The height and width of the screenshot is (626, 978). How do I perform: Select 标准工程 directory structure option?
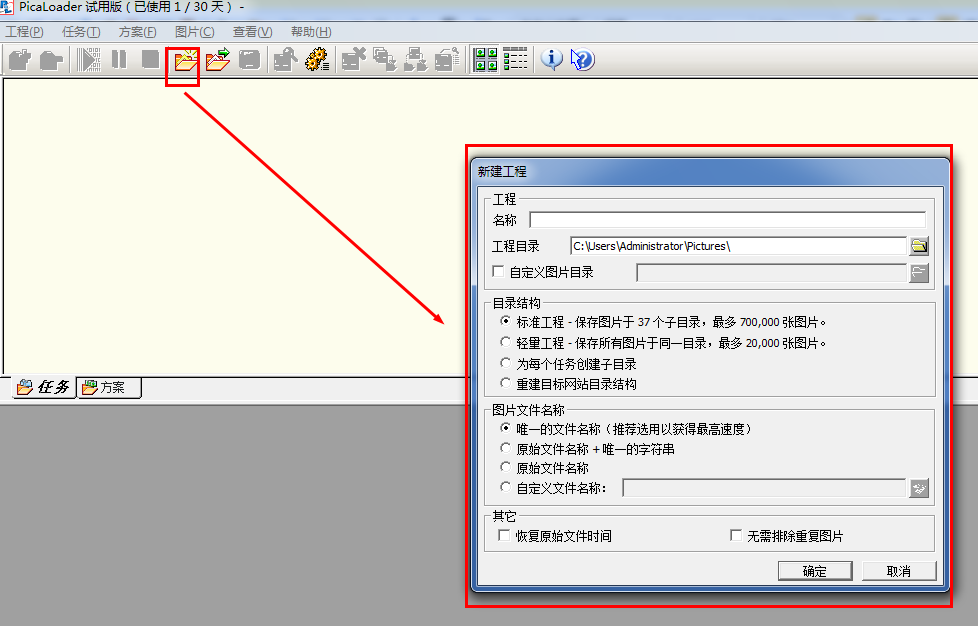505,320
